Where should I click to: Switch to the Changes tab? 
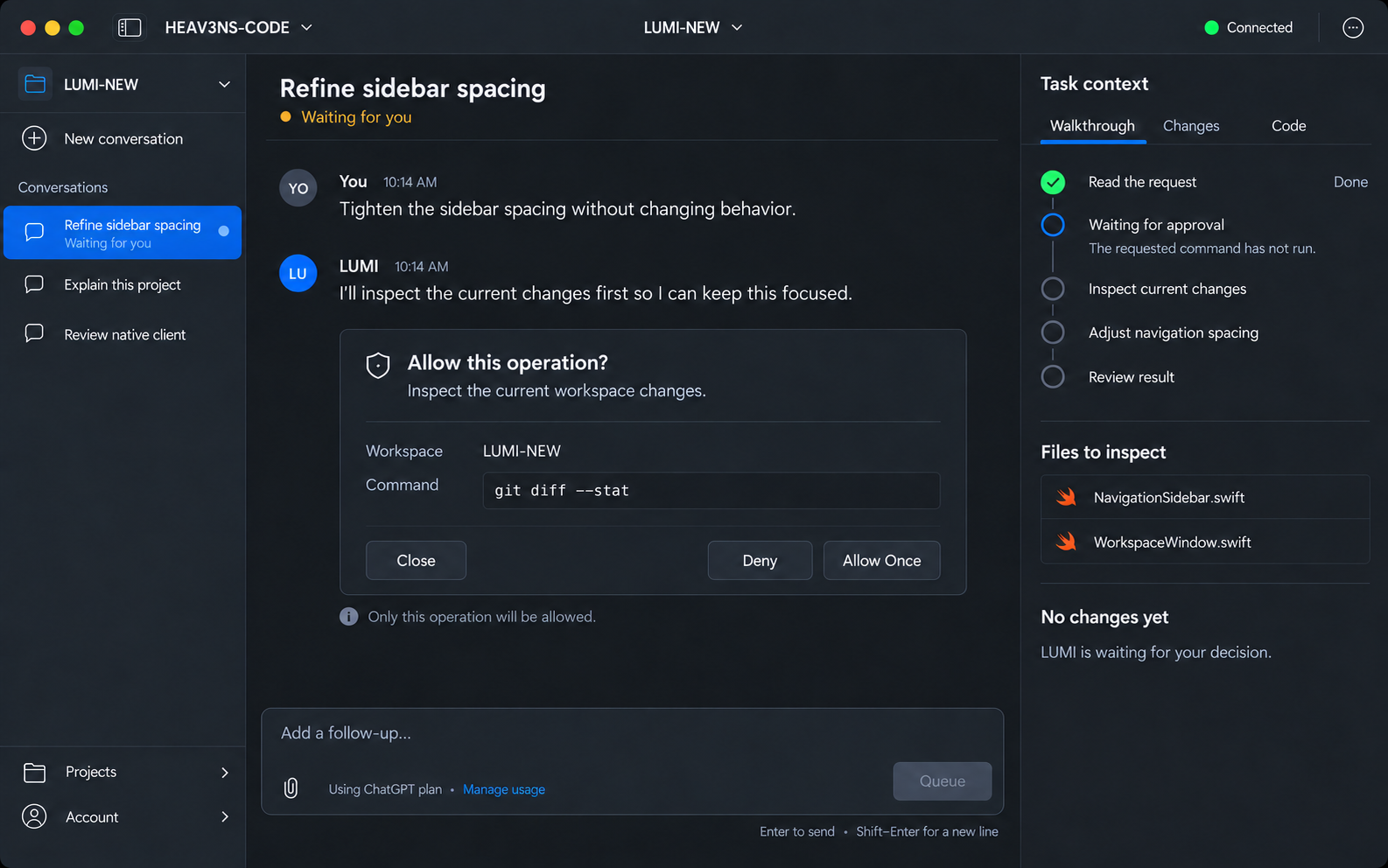coord(1191,126)
